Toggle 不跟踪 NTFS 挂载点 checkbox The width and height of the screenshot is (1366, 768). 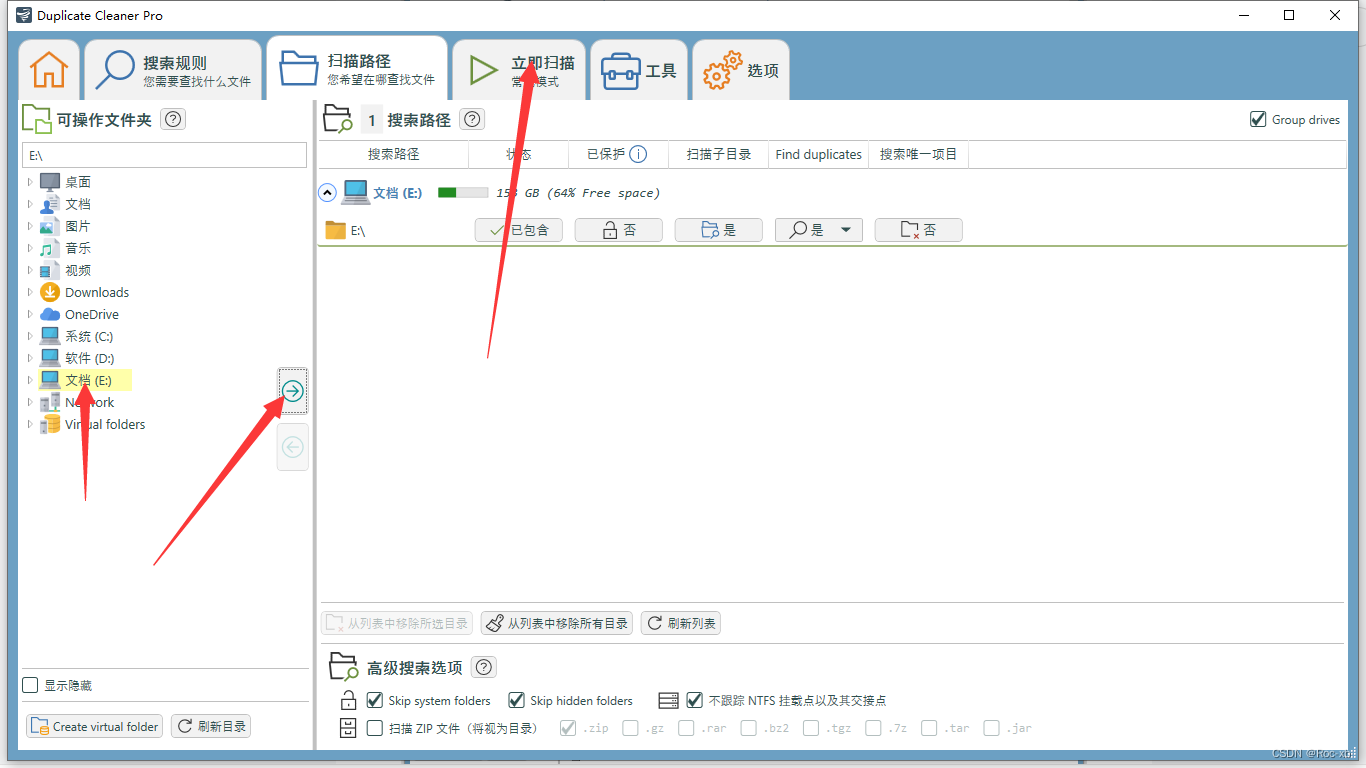[695, 700]
